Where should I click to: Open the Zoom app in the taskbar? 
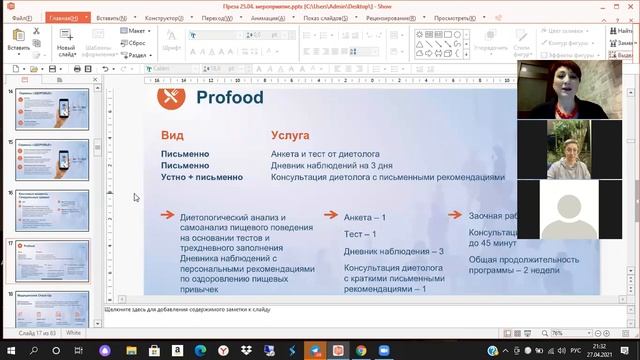[384, 351]
